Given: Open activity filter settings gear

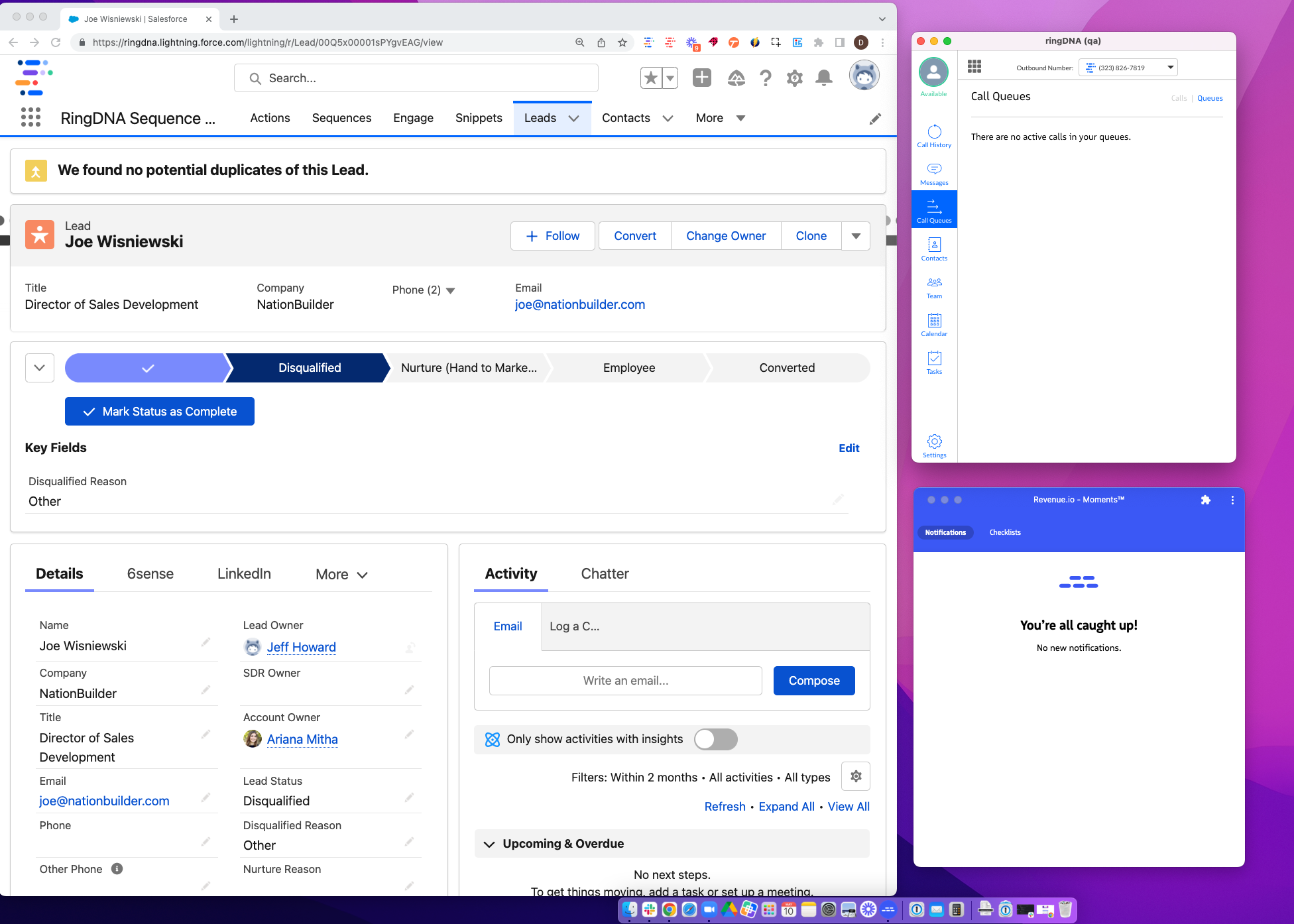Looking at the screenshot, I should tap(855, 776).
